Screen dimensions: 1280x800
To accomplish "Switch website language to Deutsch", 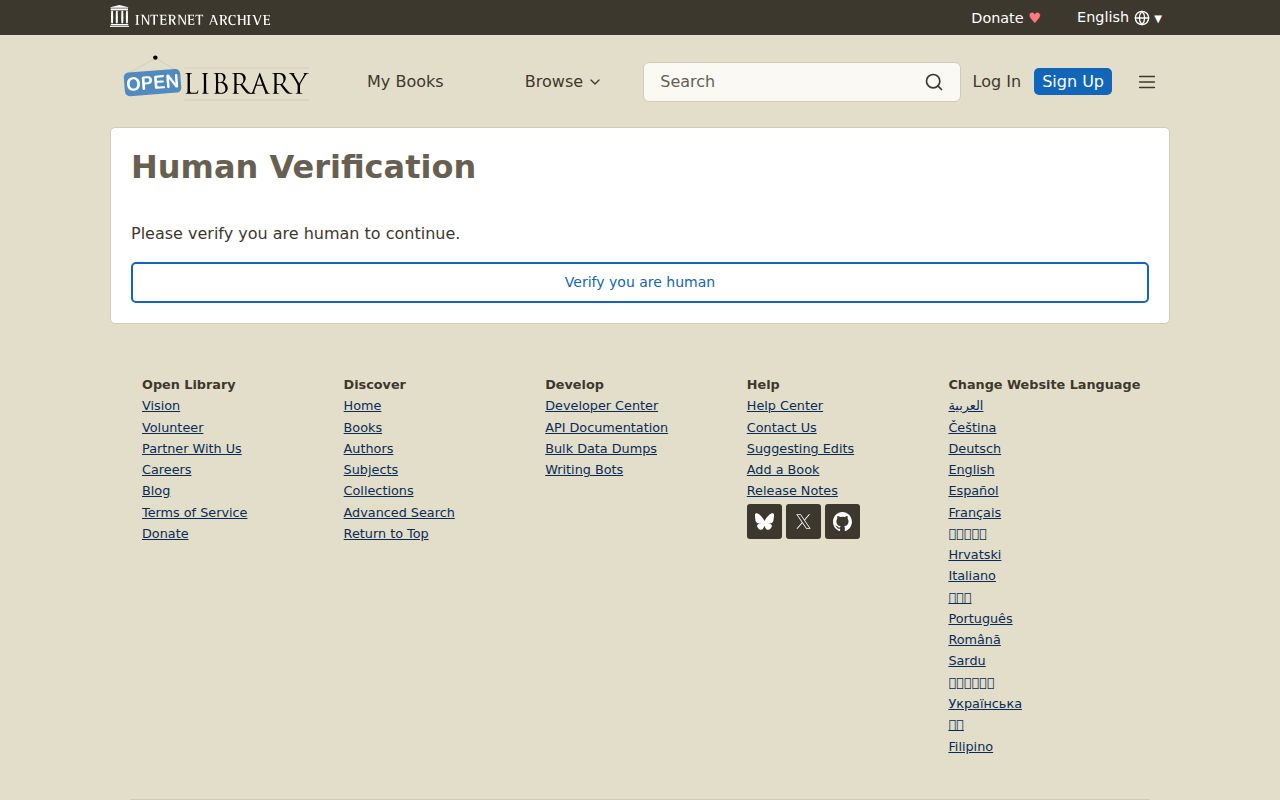I will pos(975,449).
